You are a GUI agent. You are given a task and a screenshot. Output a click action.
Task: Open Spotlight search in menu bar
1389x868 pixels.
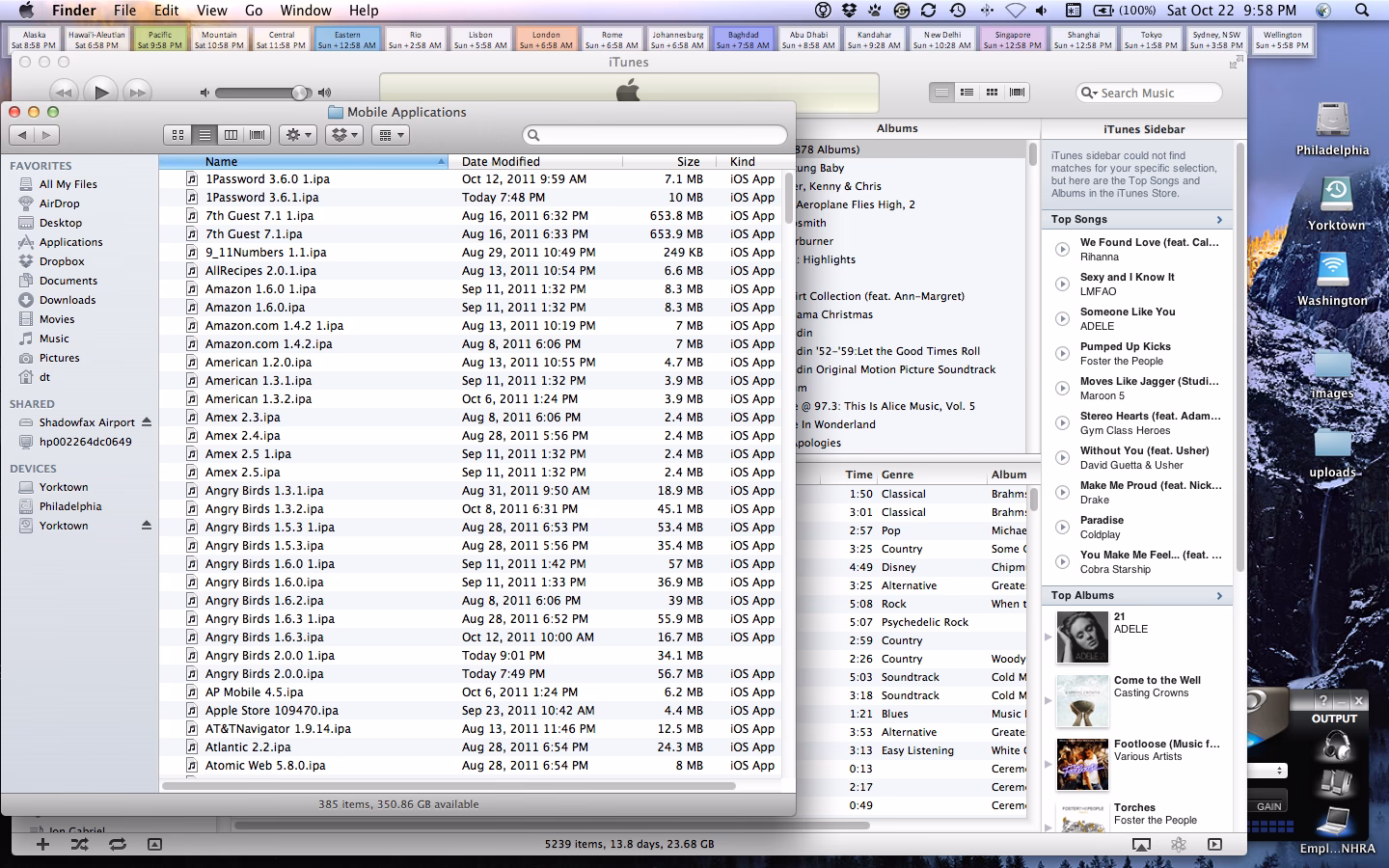(1362, 11)
